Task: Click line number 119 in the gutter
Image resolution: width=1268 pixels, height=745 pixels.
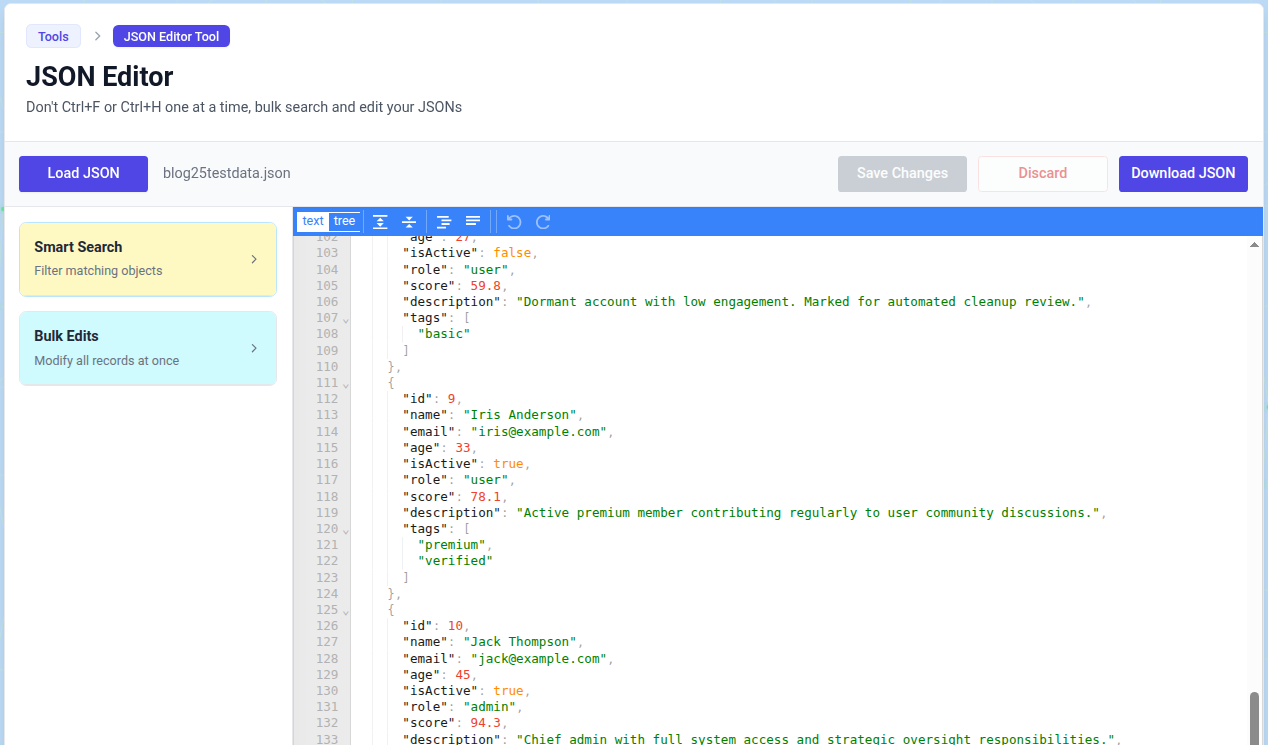Action: pos(326,512)
